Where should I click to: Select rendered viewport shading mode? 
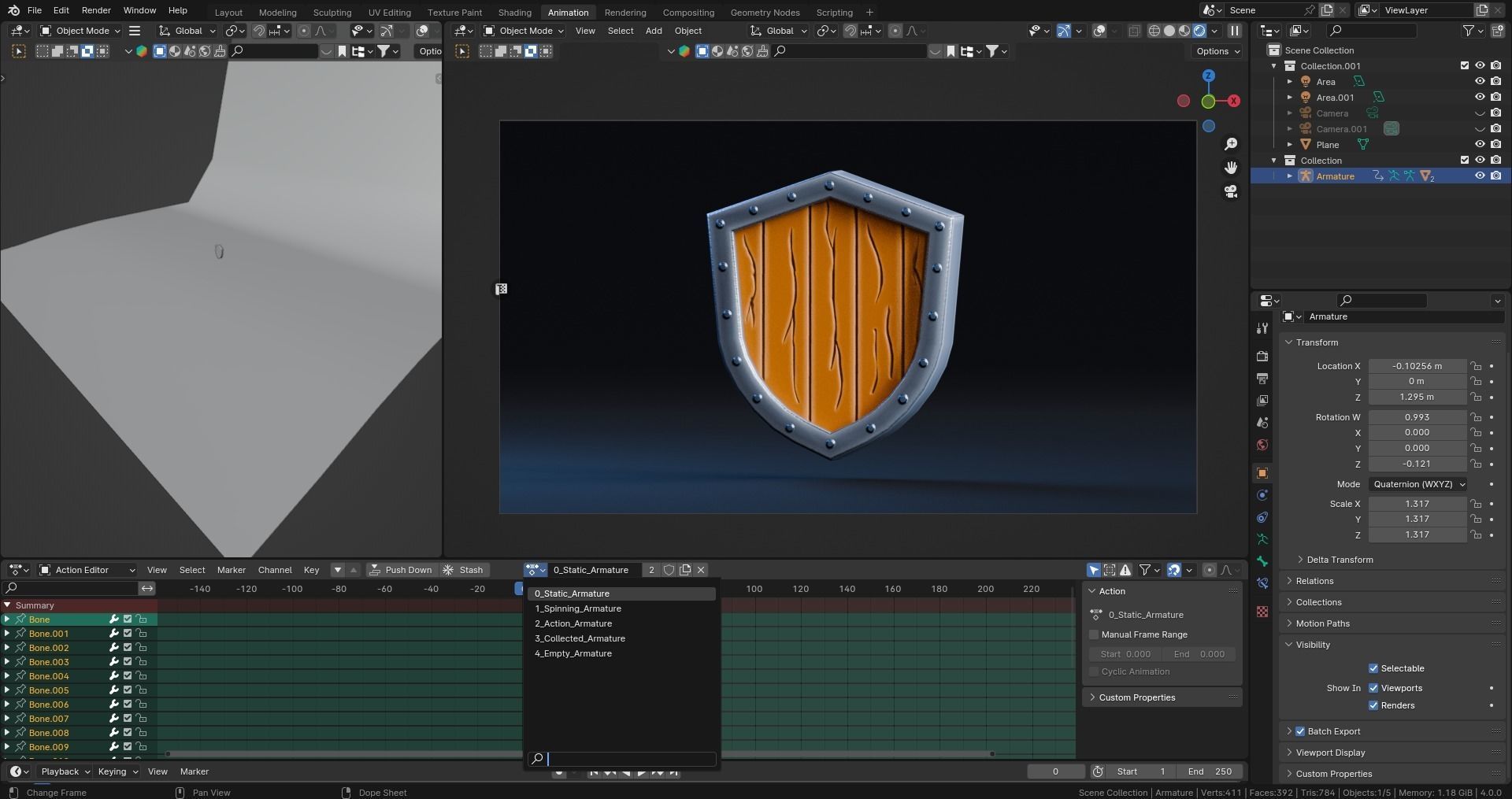pos(1199,31)
